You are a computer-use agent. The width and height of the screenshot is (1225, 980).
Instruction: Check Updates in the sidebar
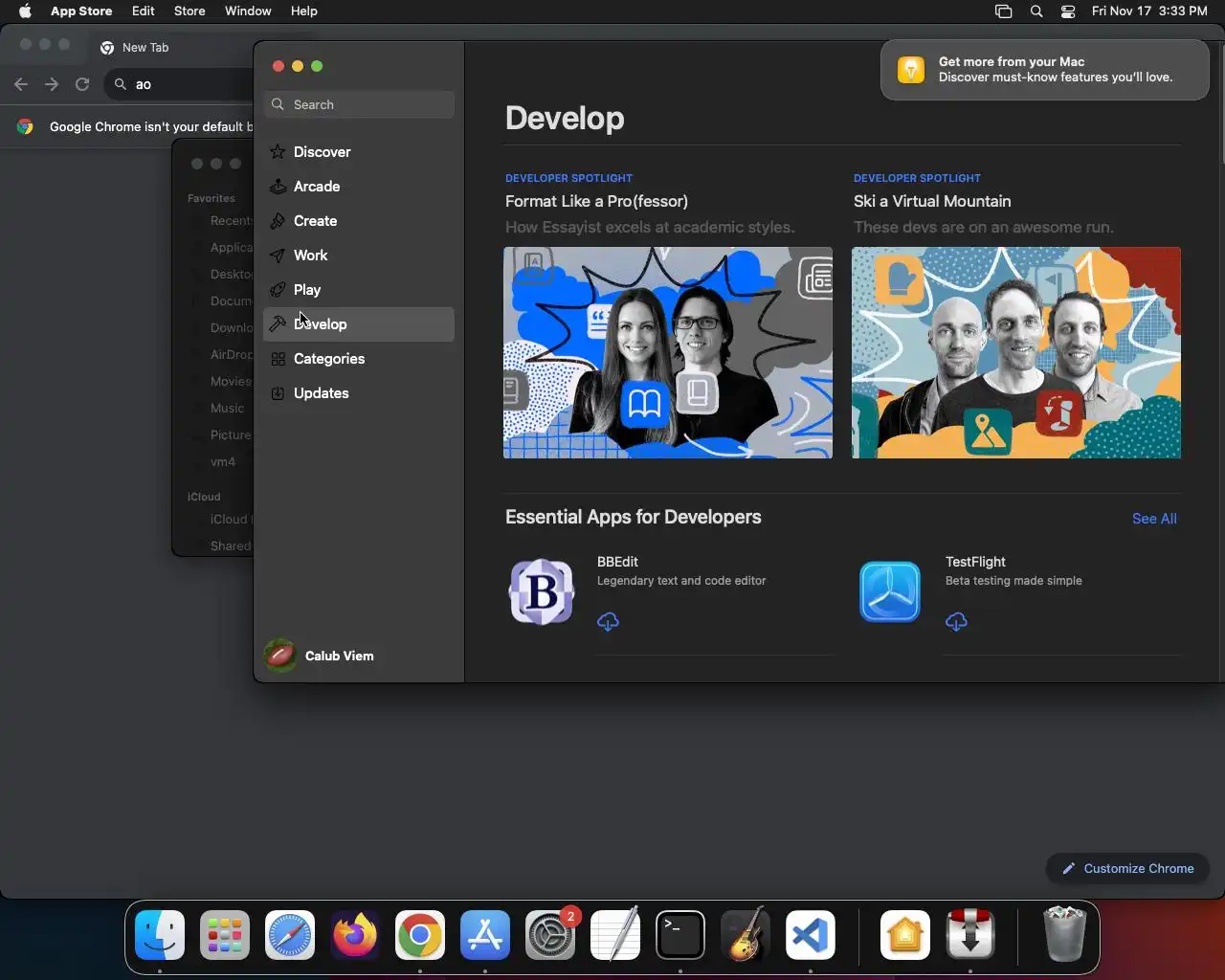coord(359,393)
